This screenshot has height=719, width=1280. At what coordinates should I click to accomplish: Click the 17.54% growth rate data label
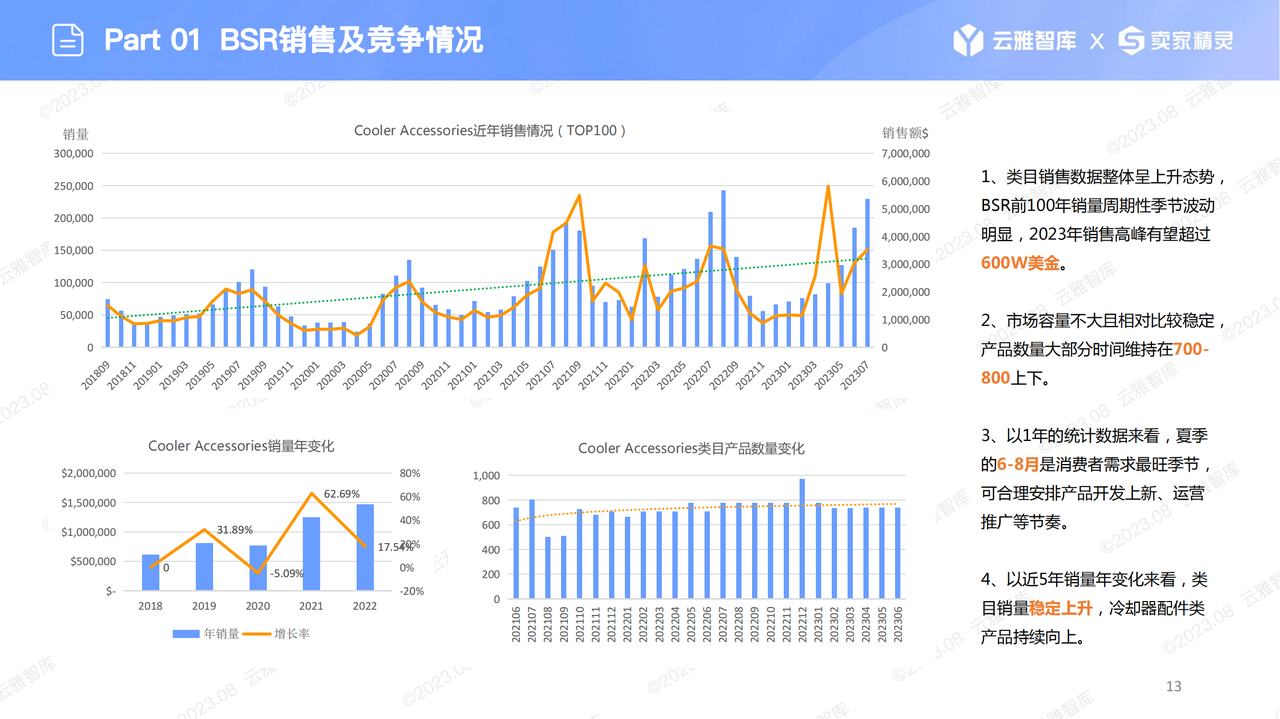[395, 547]
